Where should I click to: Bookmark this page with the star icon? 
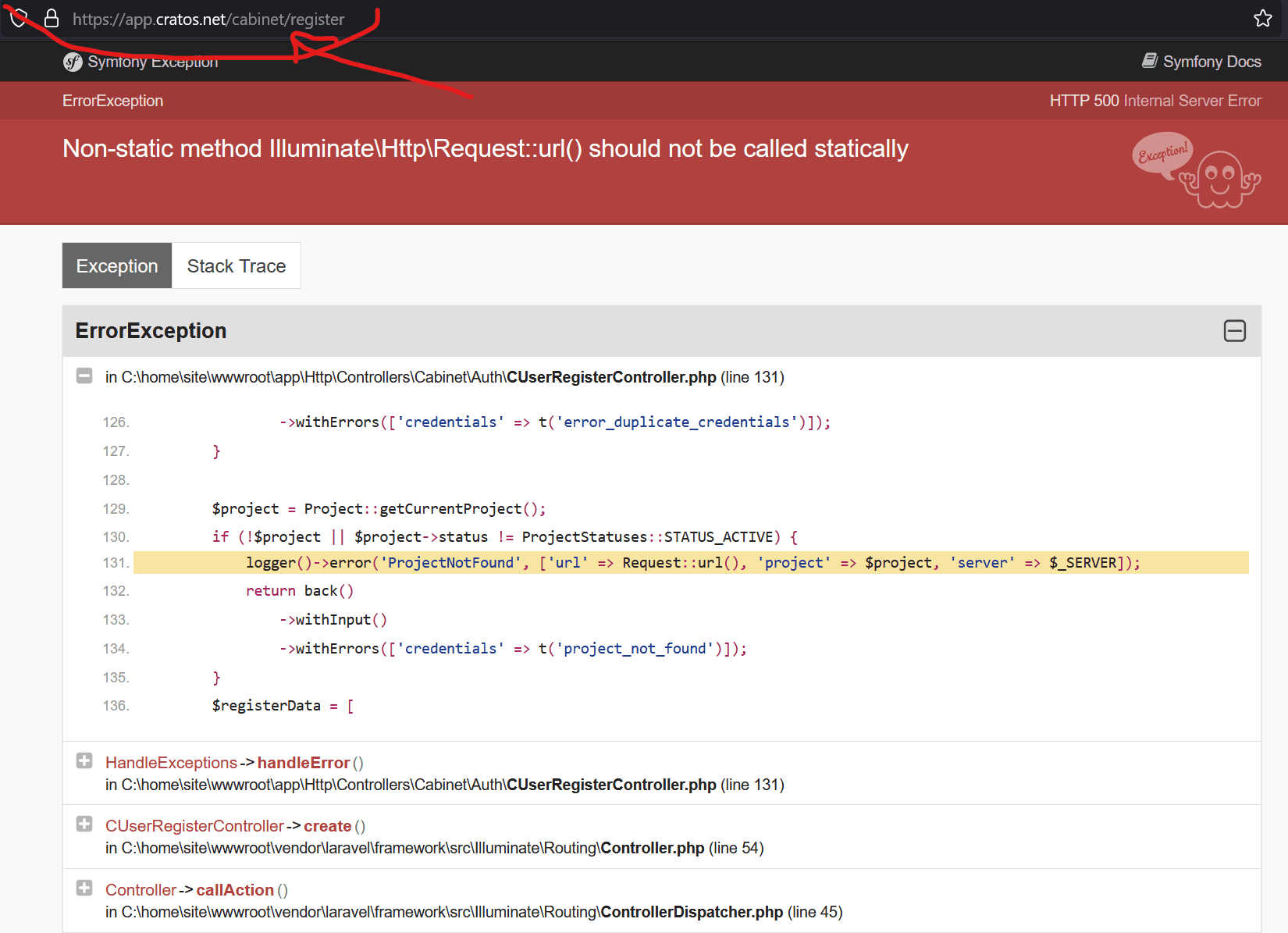coord(1262,19)
